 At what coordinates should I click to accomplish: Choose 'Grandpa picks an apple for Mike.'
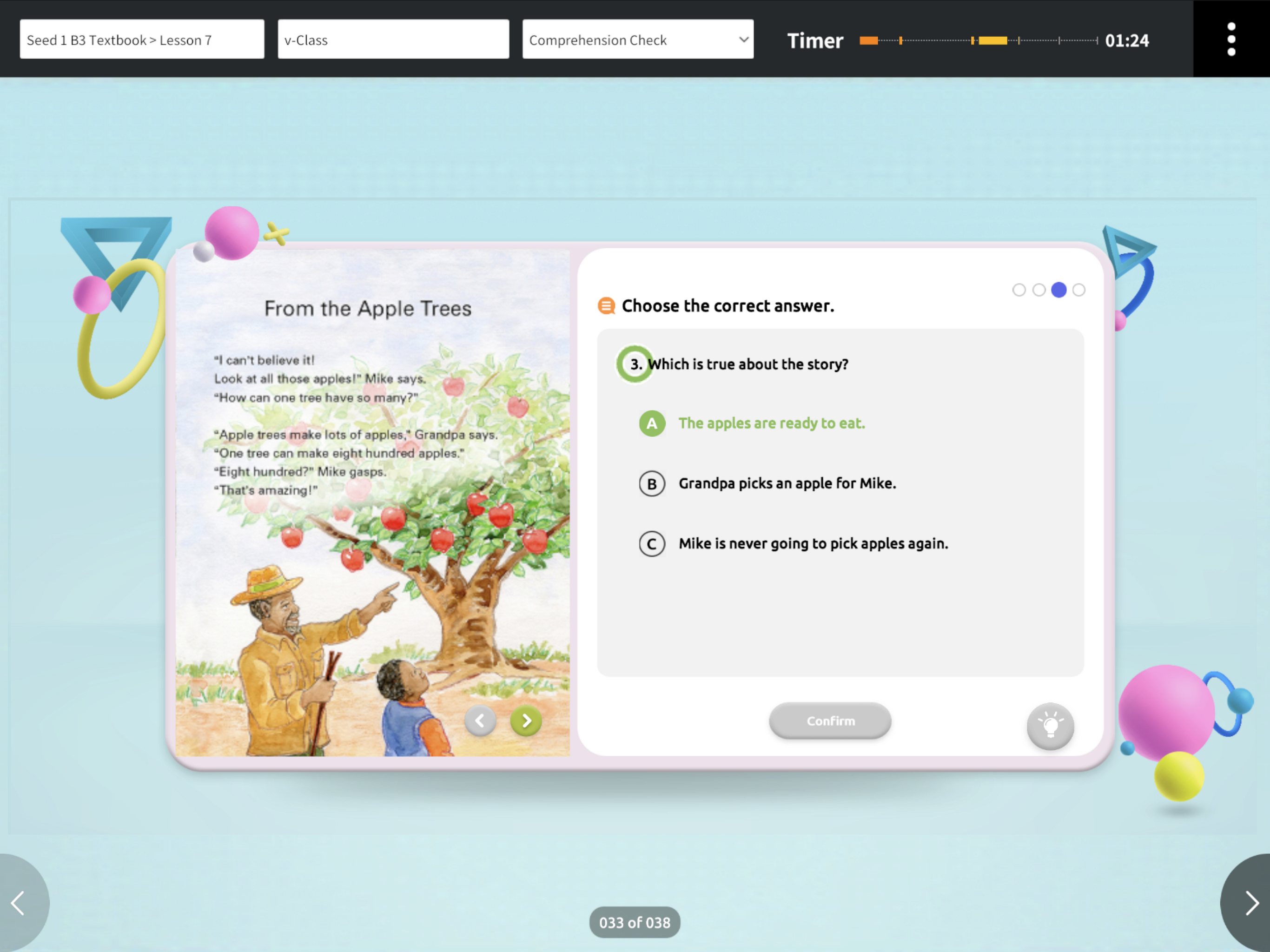coord(787,483)
